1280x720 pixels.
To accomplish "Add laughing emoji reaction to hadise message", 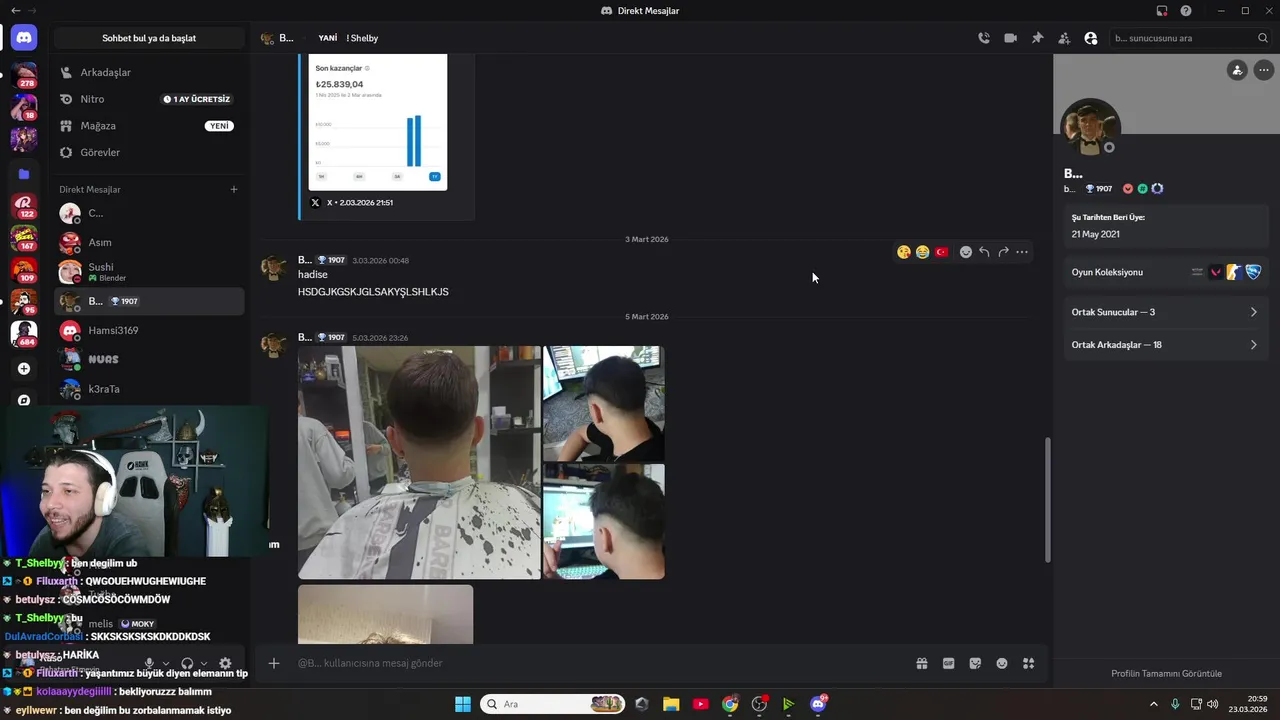I will [x=922, y=252].
